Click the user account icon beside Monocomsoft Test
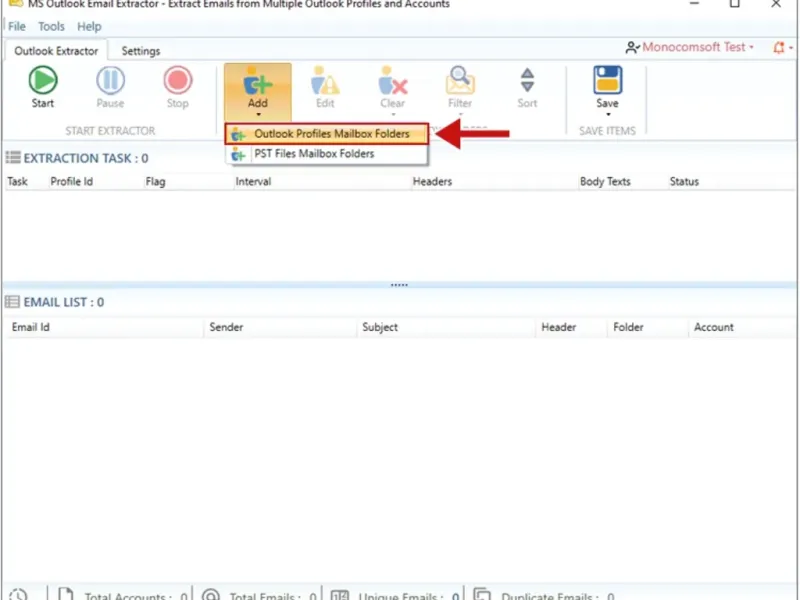Viewport: 800px width, 600px height. (x=632, y=47)
